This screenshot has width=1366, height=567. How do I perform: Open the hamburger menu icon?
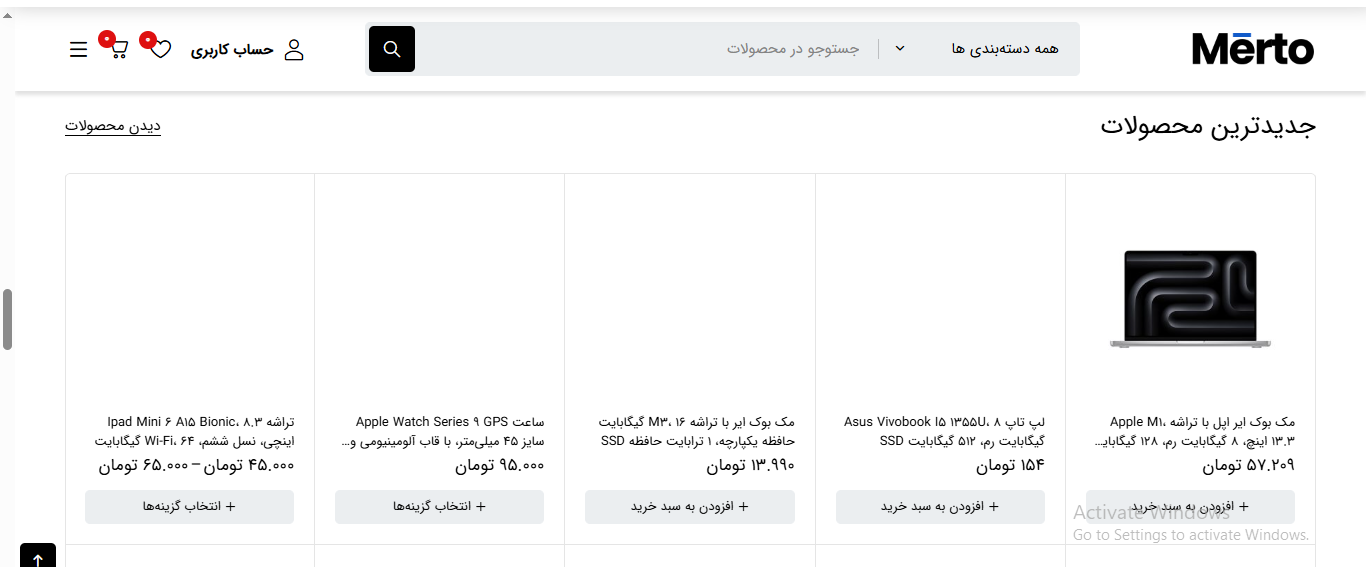tap(79, 50)
